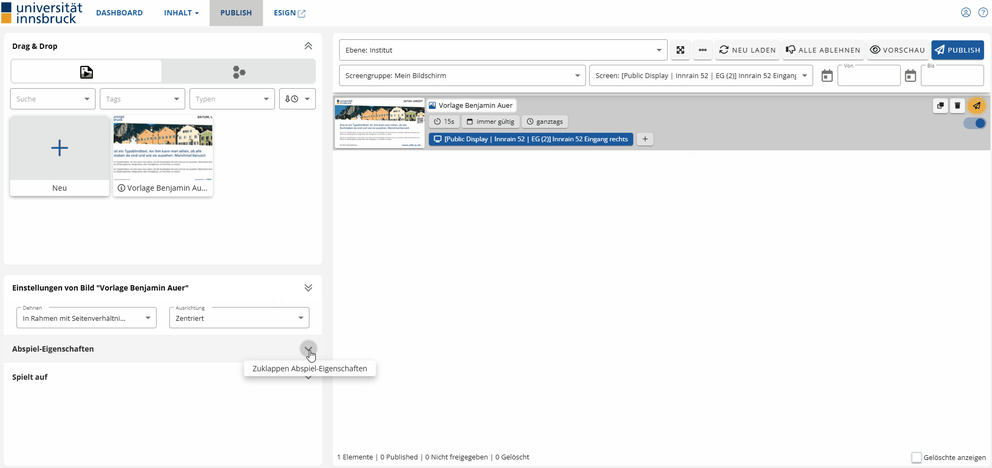
Task: Open the user account icon
Action: (966, 13)
